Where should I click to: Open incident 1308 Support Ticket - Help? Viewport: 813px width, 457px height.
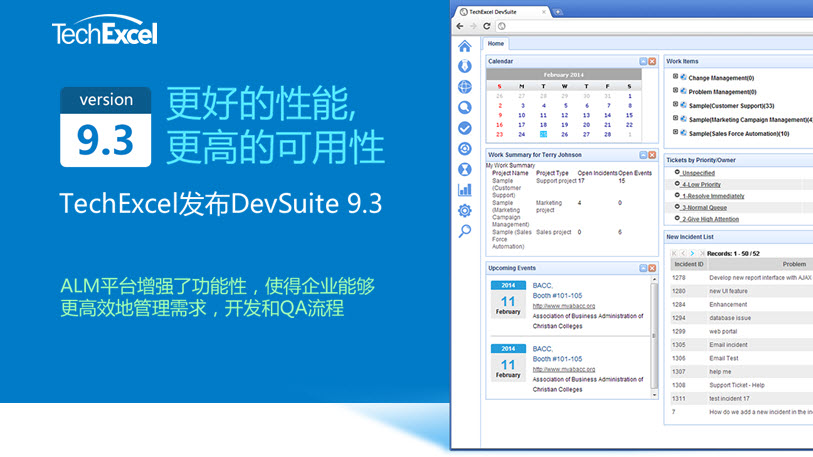pyautogui.click(x=741, y=385)
